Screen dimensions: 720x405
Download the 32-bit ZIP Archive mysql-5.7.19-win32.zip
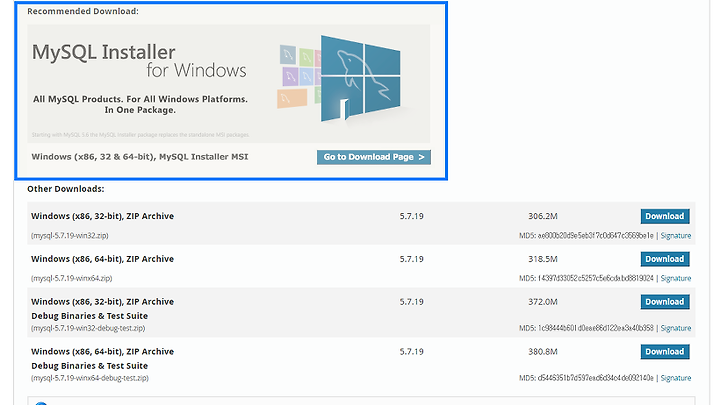(665, 216)
